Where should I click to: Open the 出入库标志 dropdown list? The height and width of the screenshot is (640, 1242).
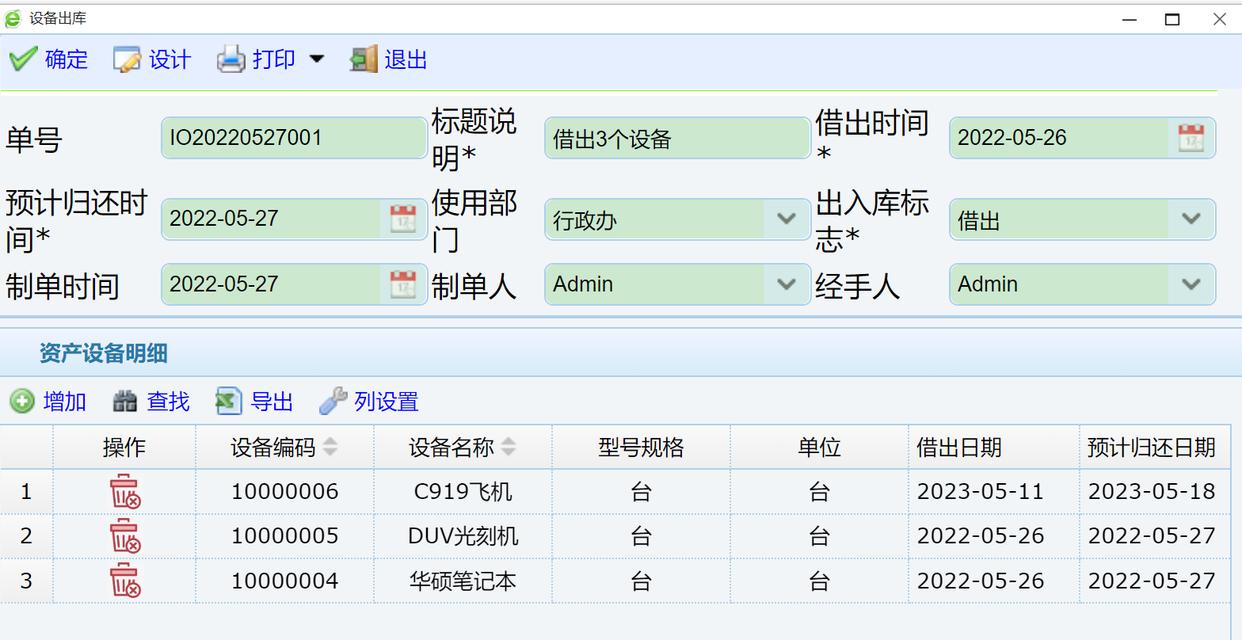coord(1190,219)
